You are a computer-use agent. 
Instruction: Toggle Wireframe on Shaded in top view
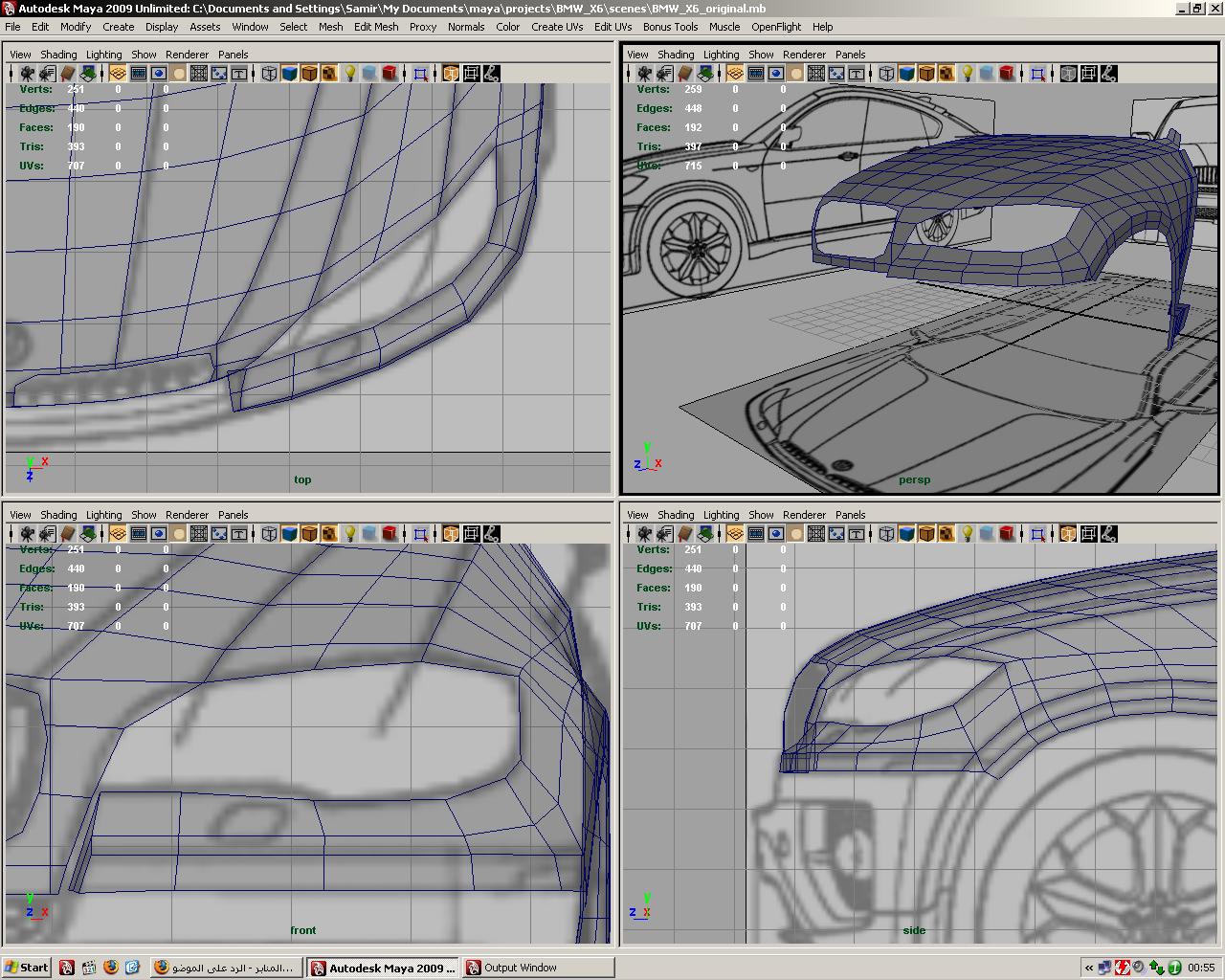[x=309, y=74]
